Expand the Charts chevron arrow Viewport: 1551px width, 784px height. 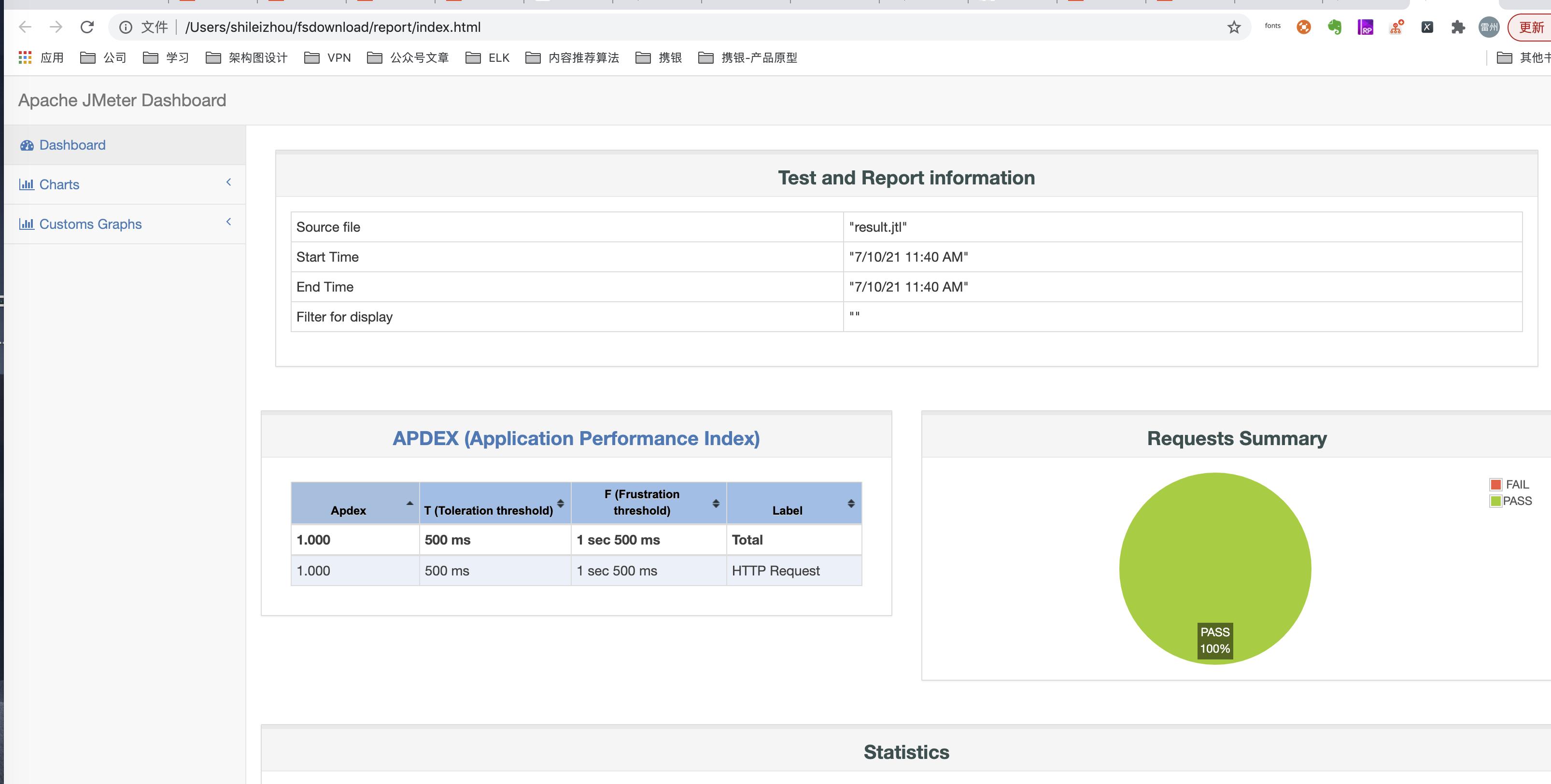pyautogui.click(x=229, y=182)
